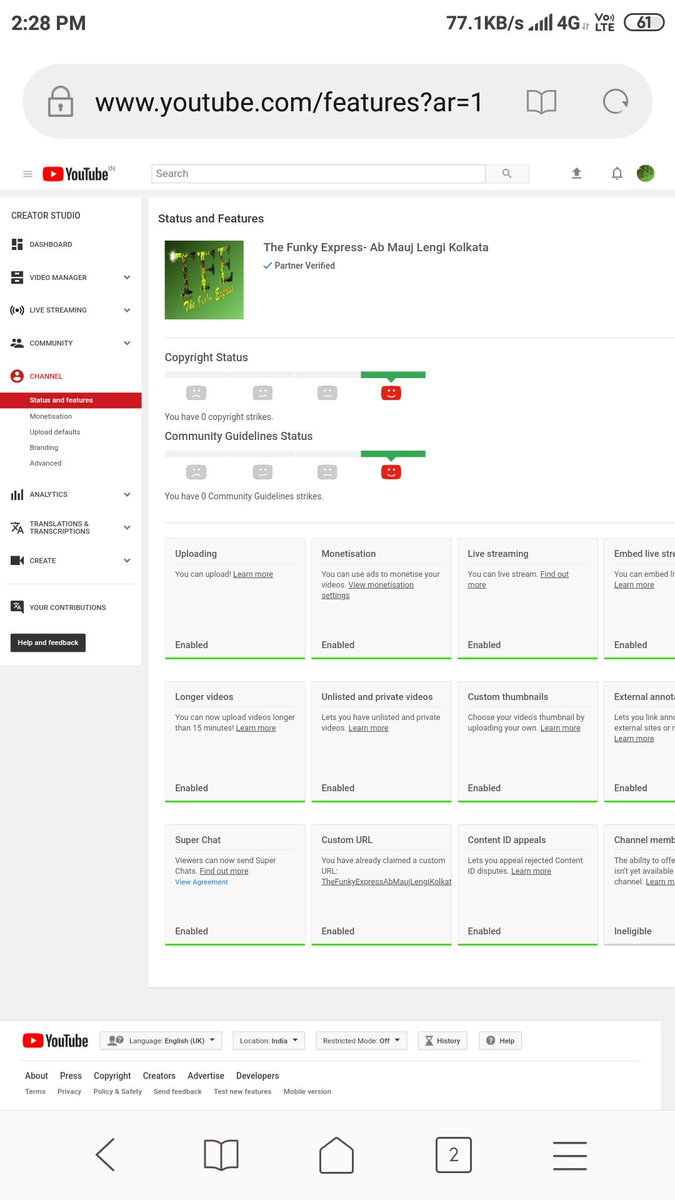Open Learn more in Custom thumbnails card
The height and width of the screenshot is (1200, 675).
click(561, 728)
